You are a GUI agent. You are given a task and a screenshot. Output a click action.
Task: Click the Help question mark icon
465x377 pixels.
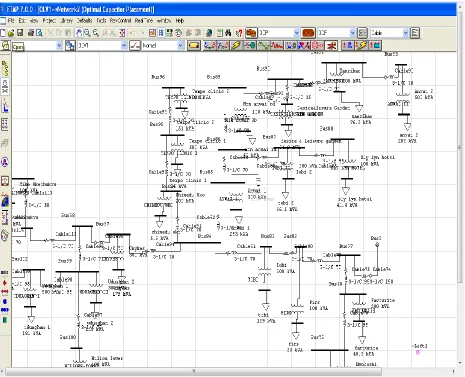coord(239,33)
